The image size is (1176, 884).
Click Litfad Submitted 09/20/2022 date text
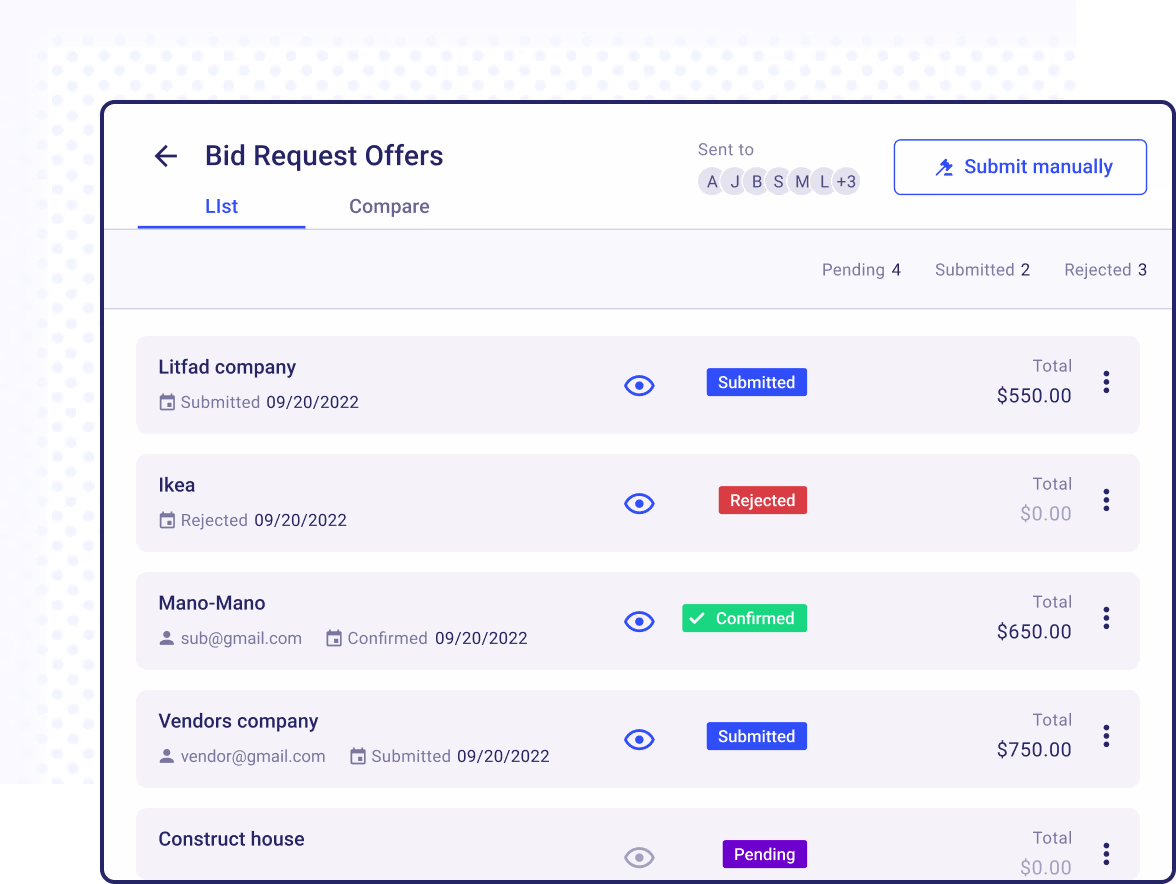pos(270,402)
